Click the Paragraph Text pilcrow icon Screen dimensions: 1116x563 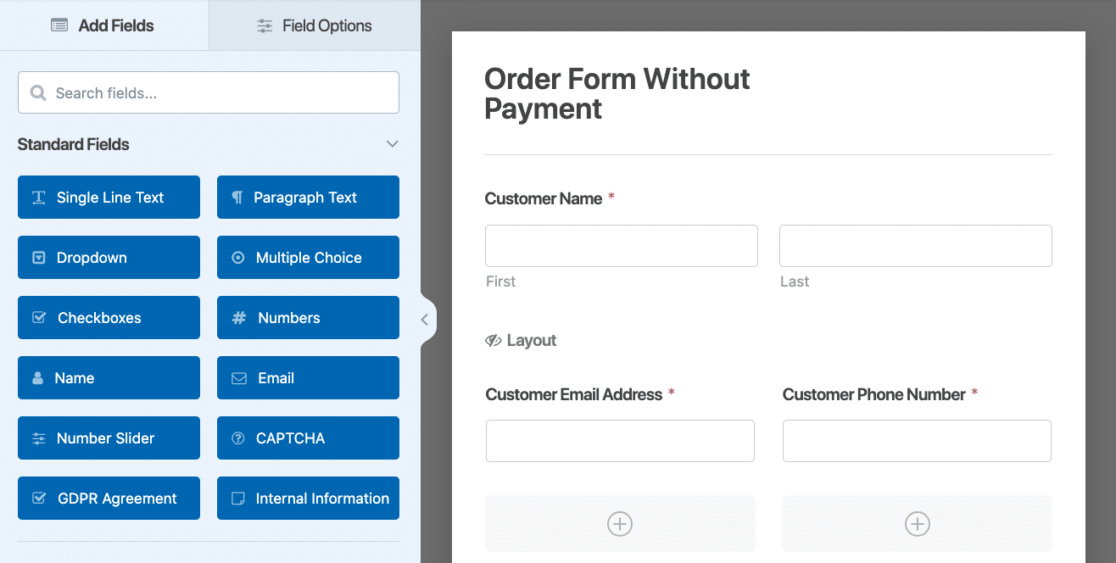237,198
